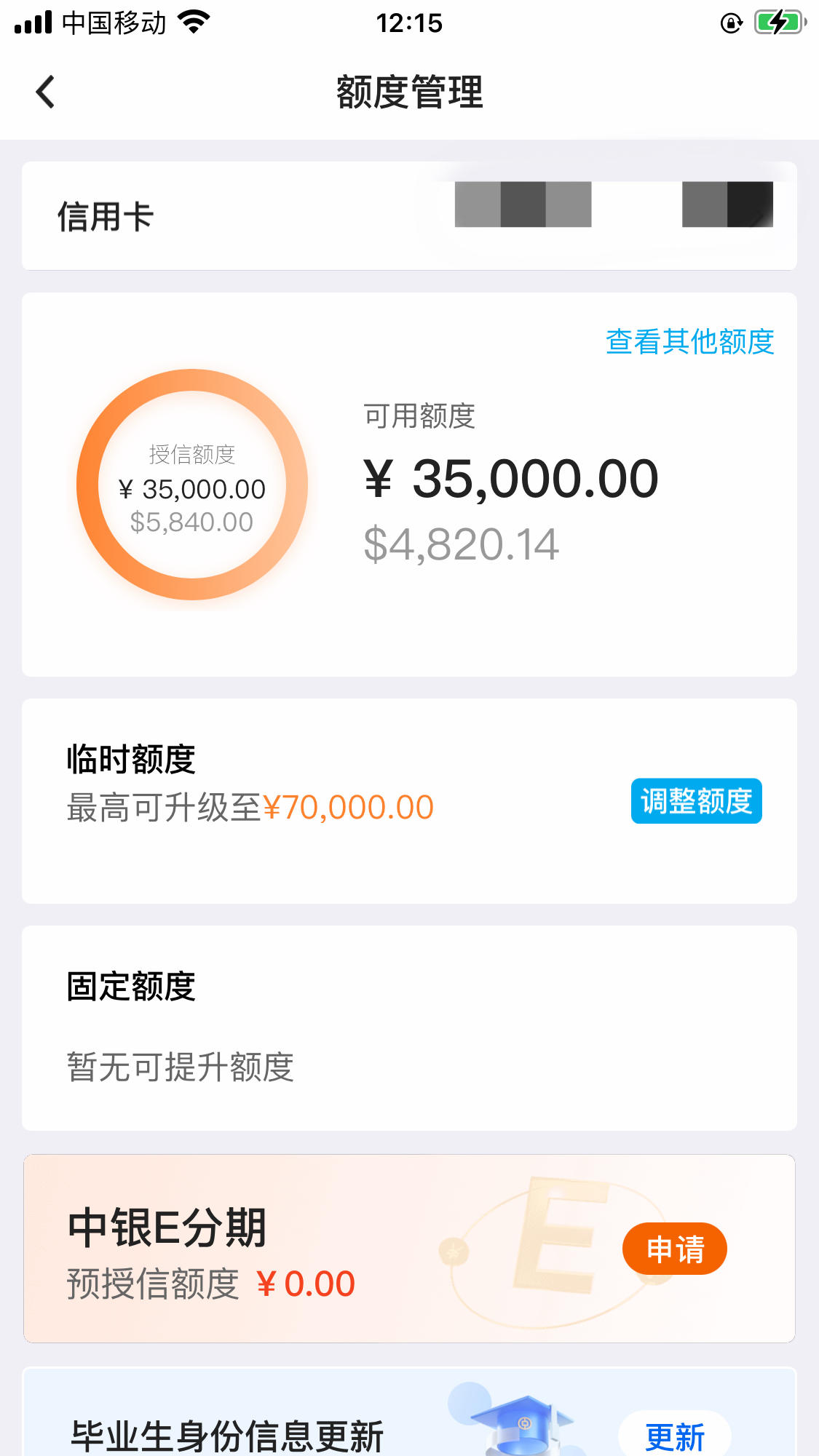Open 毕业生身份信息更新 banner
This screenshot has width=819, height=1456.
click(409, 1412)
